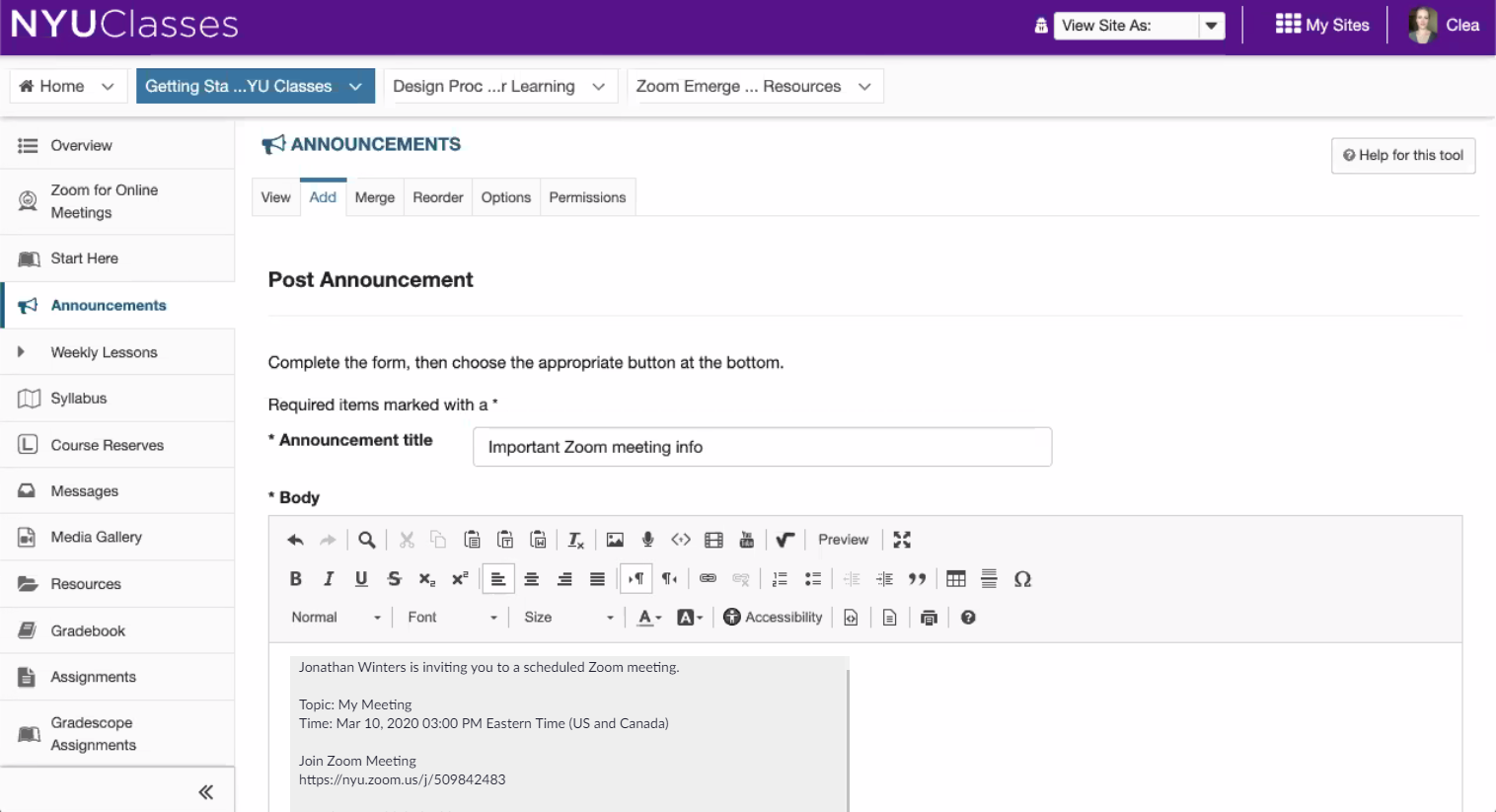This screenshot has width=1496, height=812.
Task: Expand the Design Proc...r Learning chevron
Action: pos(598,87)
